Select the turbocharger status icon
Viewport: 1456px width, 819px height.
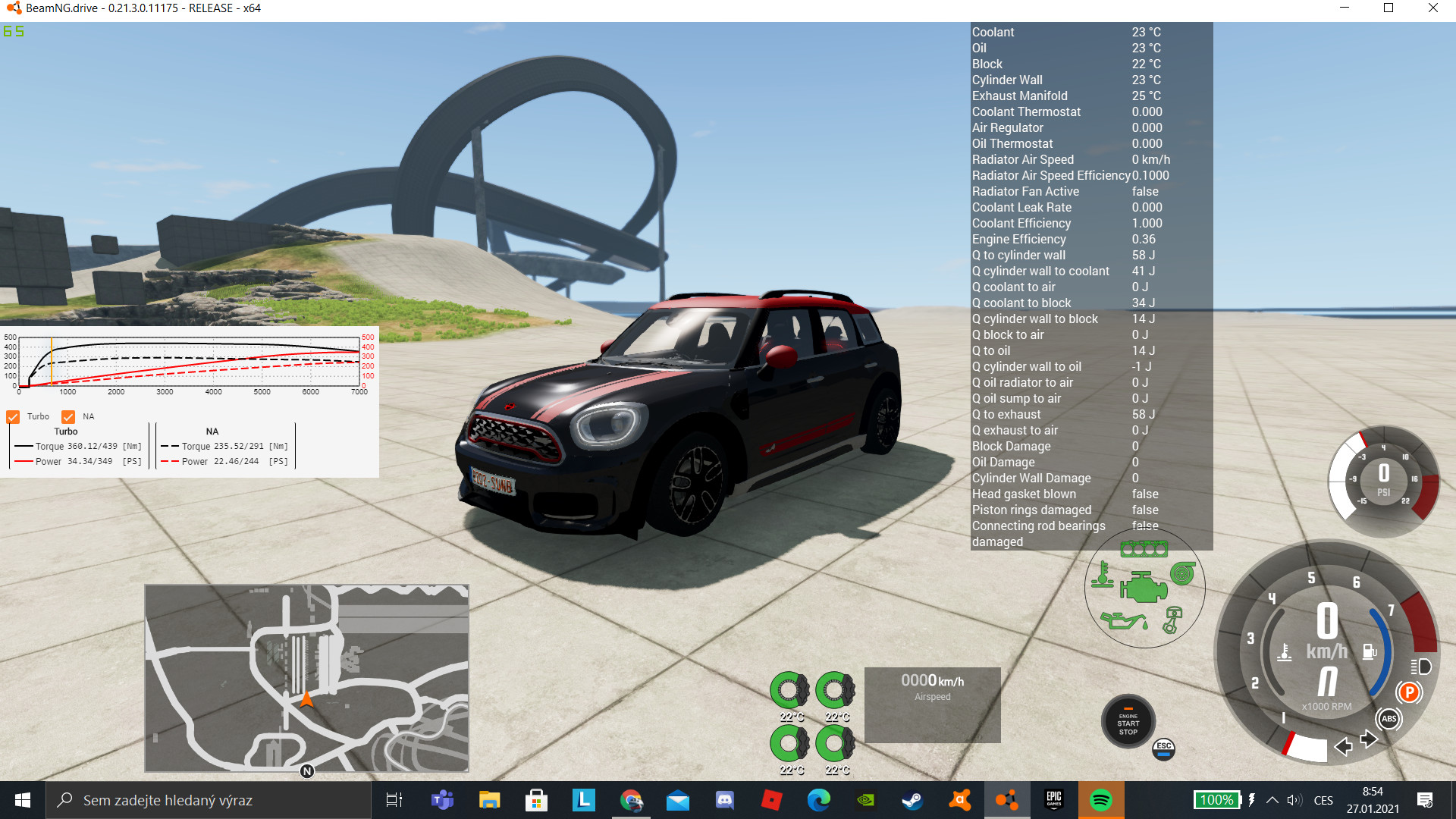1181,573
